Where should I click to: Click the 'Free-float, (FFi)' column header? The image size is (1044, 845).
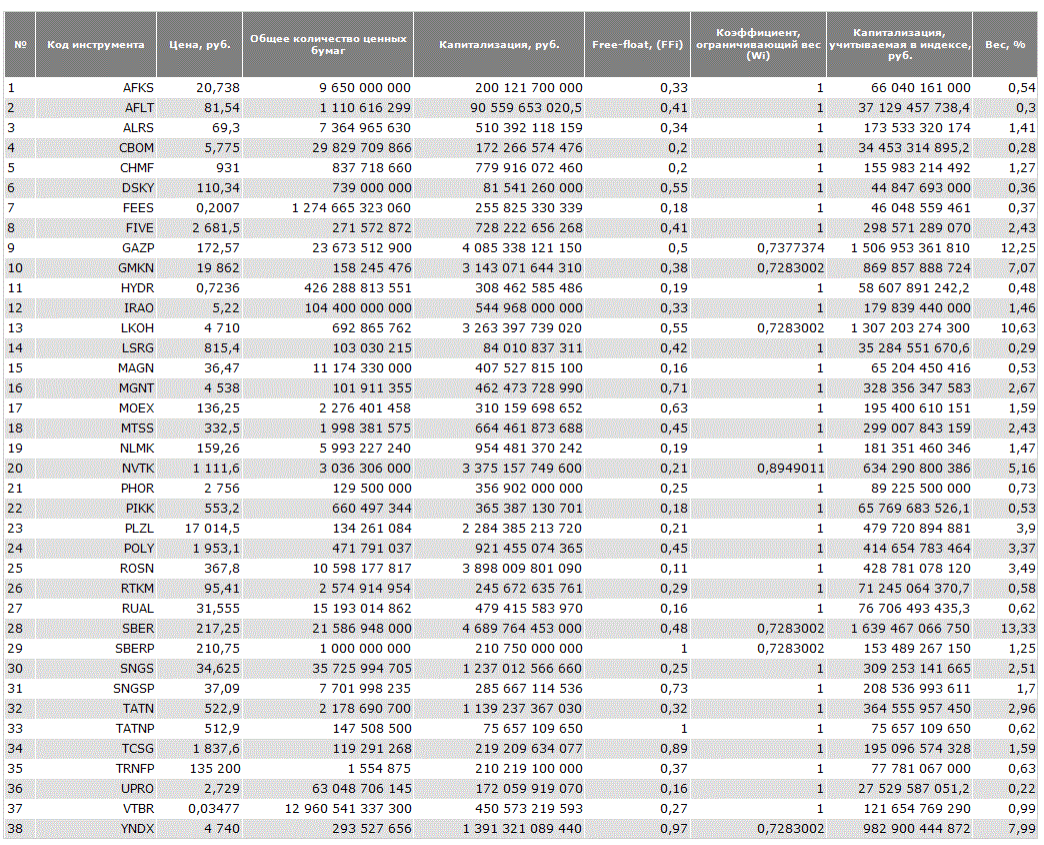point(638,45)
